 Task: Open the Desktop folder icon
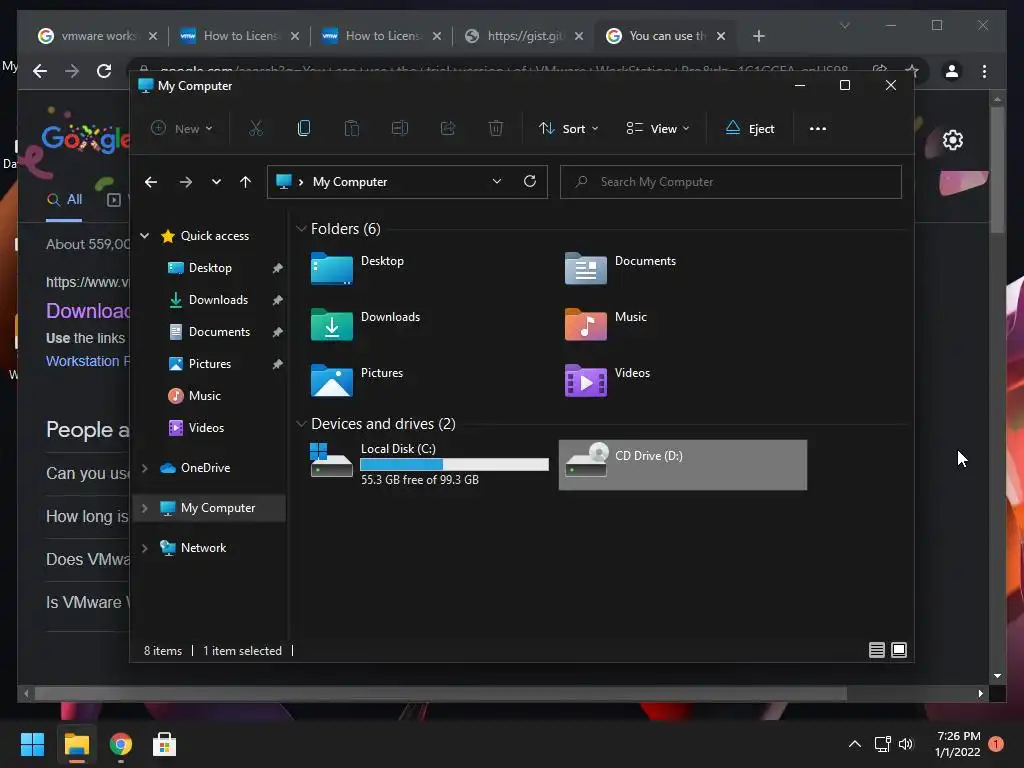pyautogui.click(x=332, y=268)
